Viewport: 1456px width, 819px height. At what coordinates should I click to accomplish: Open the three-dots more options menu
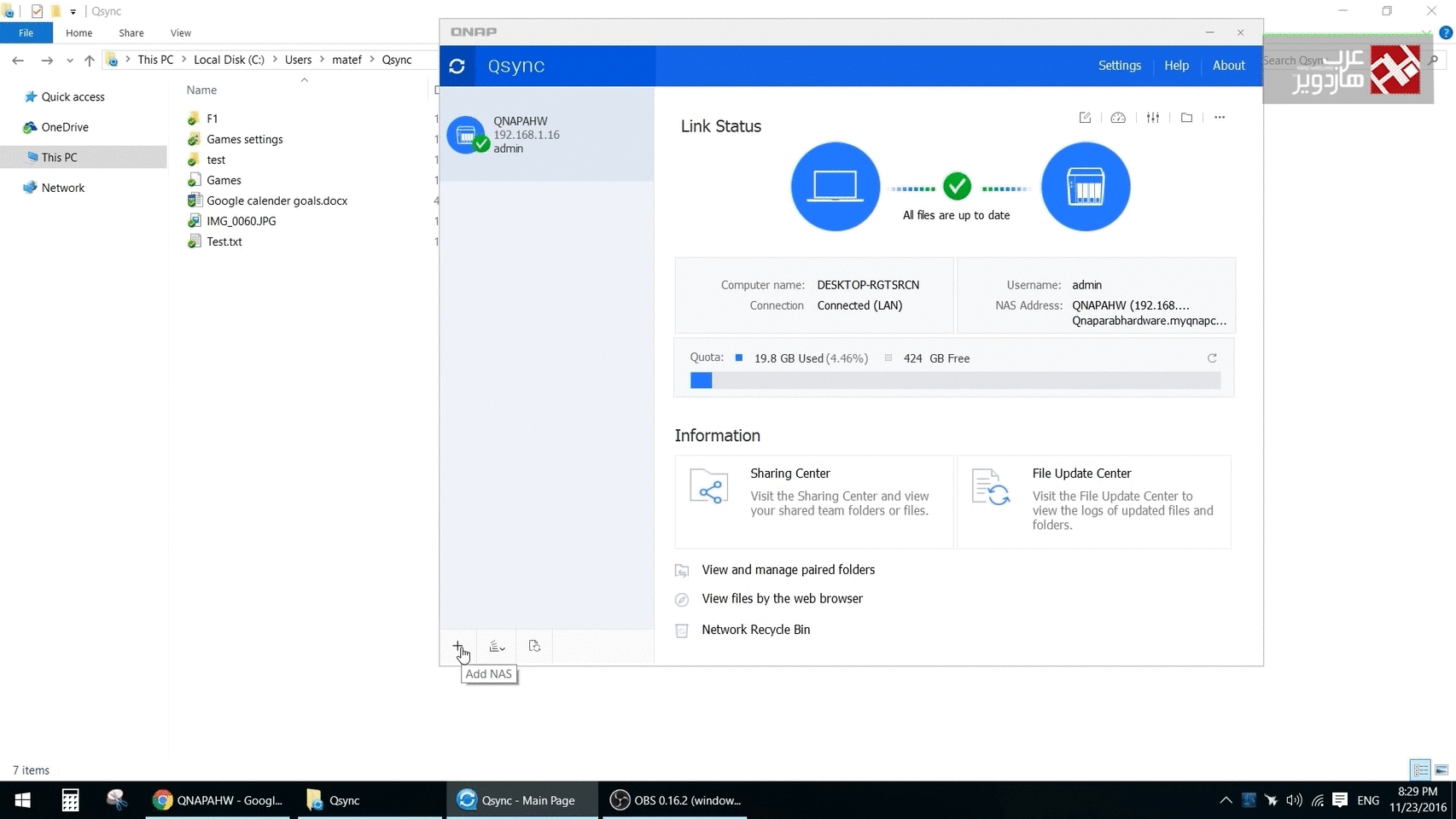coord(1220,118)
